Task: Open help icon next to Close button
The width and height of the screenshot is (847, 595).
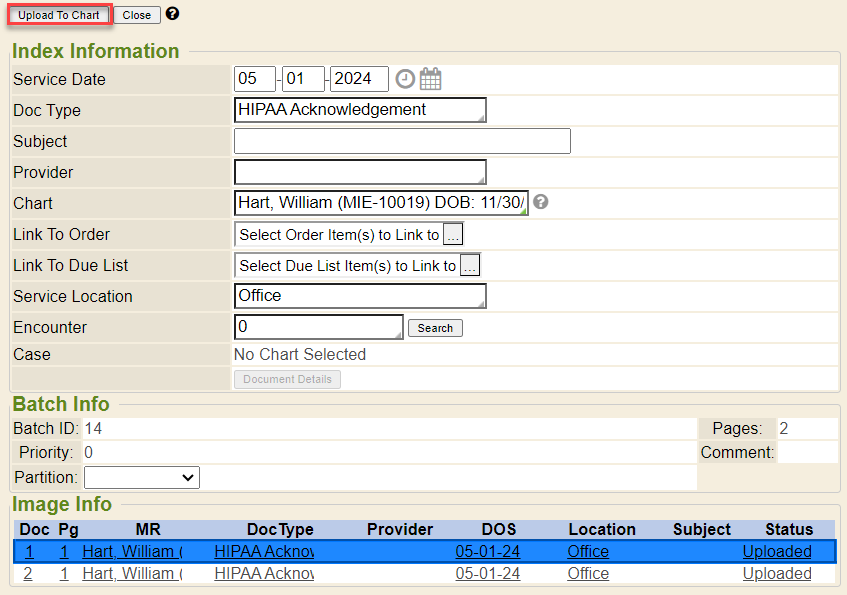Action: coord(172,14)
